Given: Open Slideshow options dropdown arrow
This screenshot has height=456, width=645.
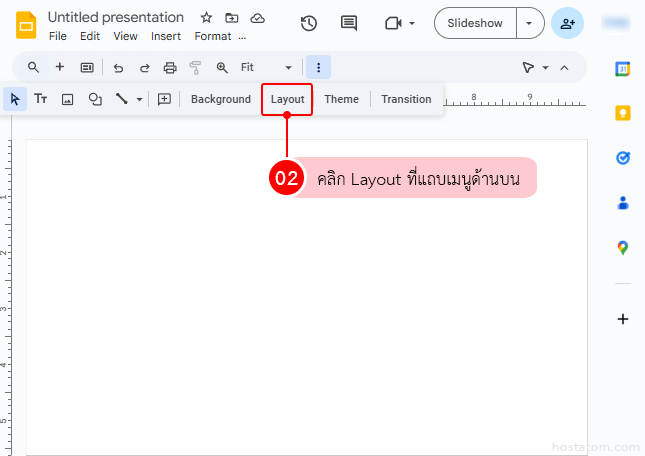Looking at the screenshot, I should coord(529,23).
